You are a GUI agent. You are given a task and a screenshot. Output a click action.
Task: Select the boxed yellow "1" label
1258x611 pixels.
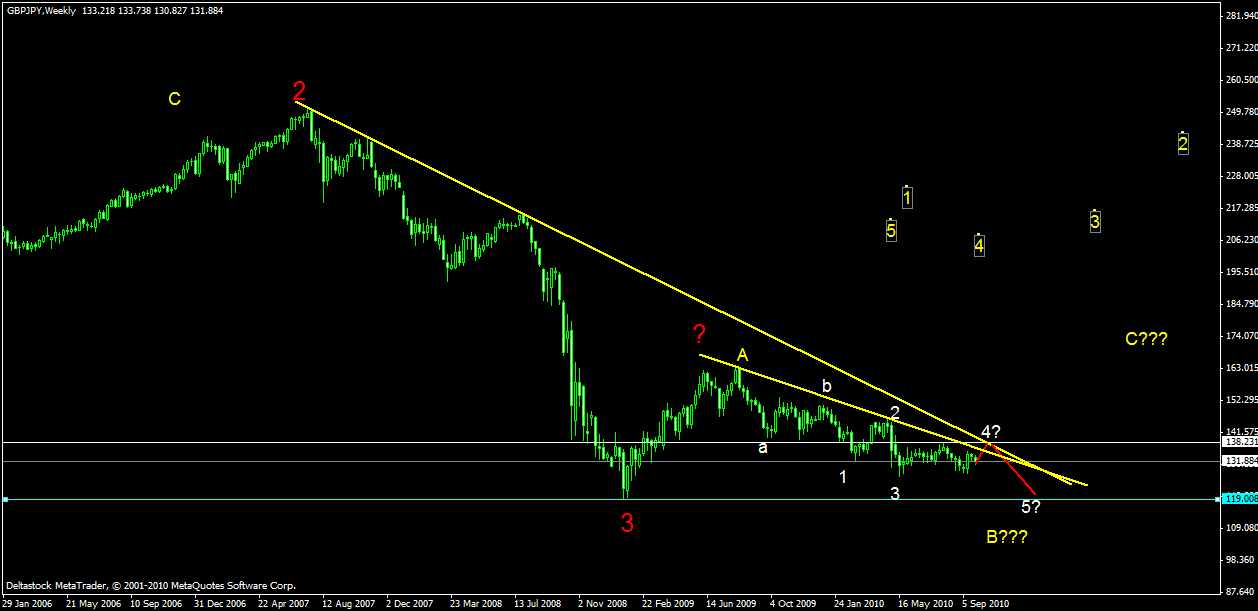(x=907, y=197)
